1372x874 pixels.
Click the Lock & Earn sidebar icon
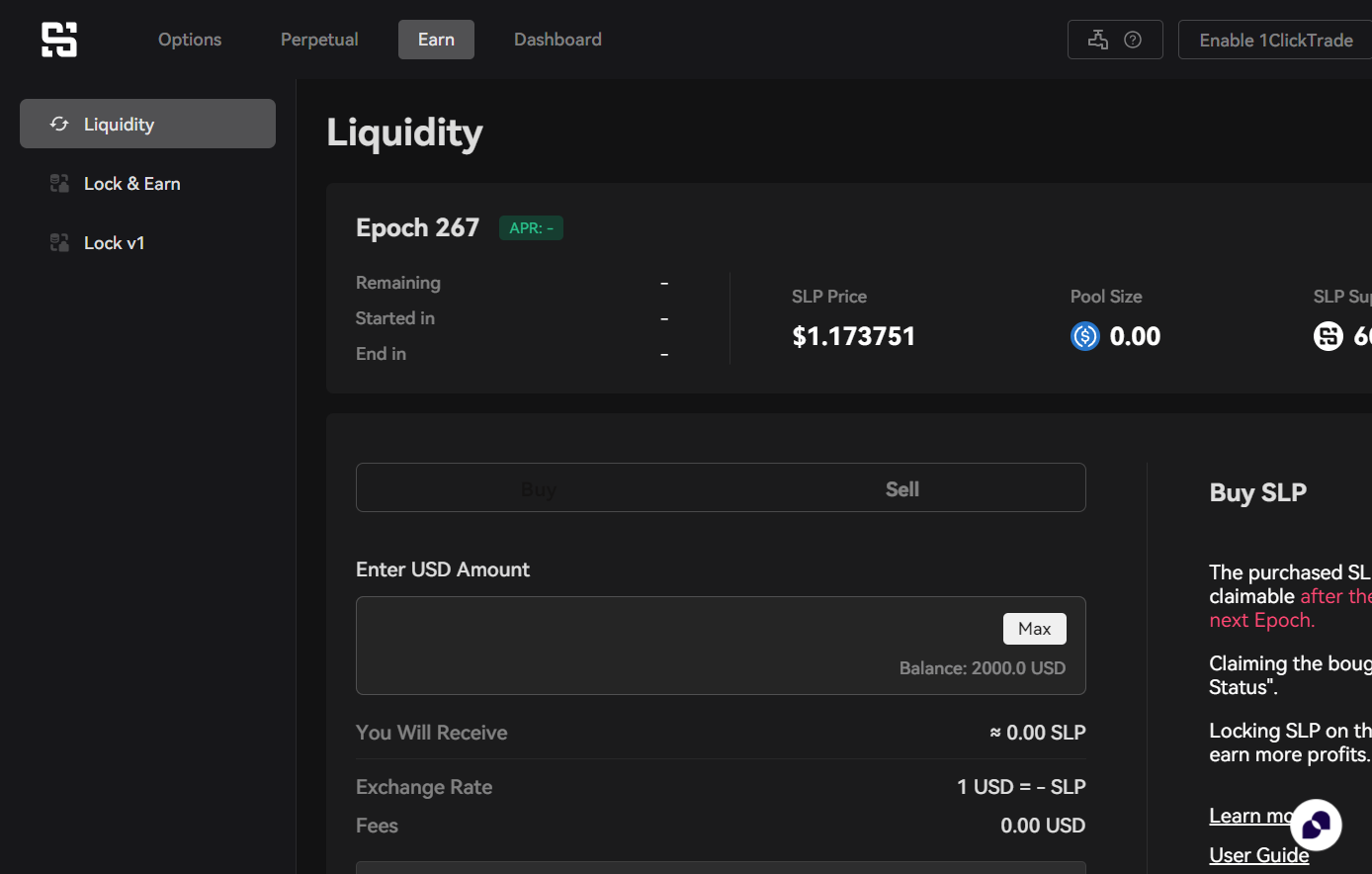pos(59,183)
